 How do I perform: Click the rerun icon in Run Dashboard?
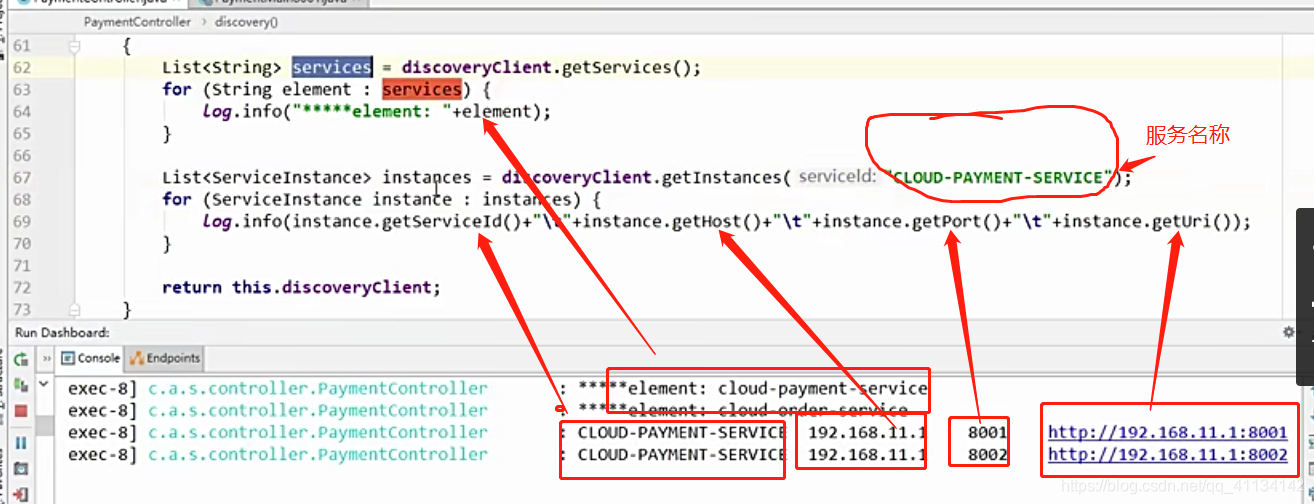[20, 358]
